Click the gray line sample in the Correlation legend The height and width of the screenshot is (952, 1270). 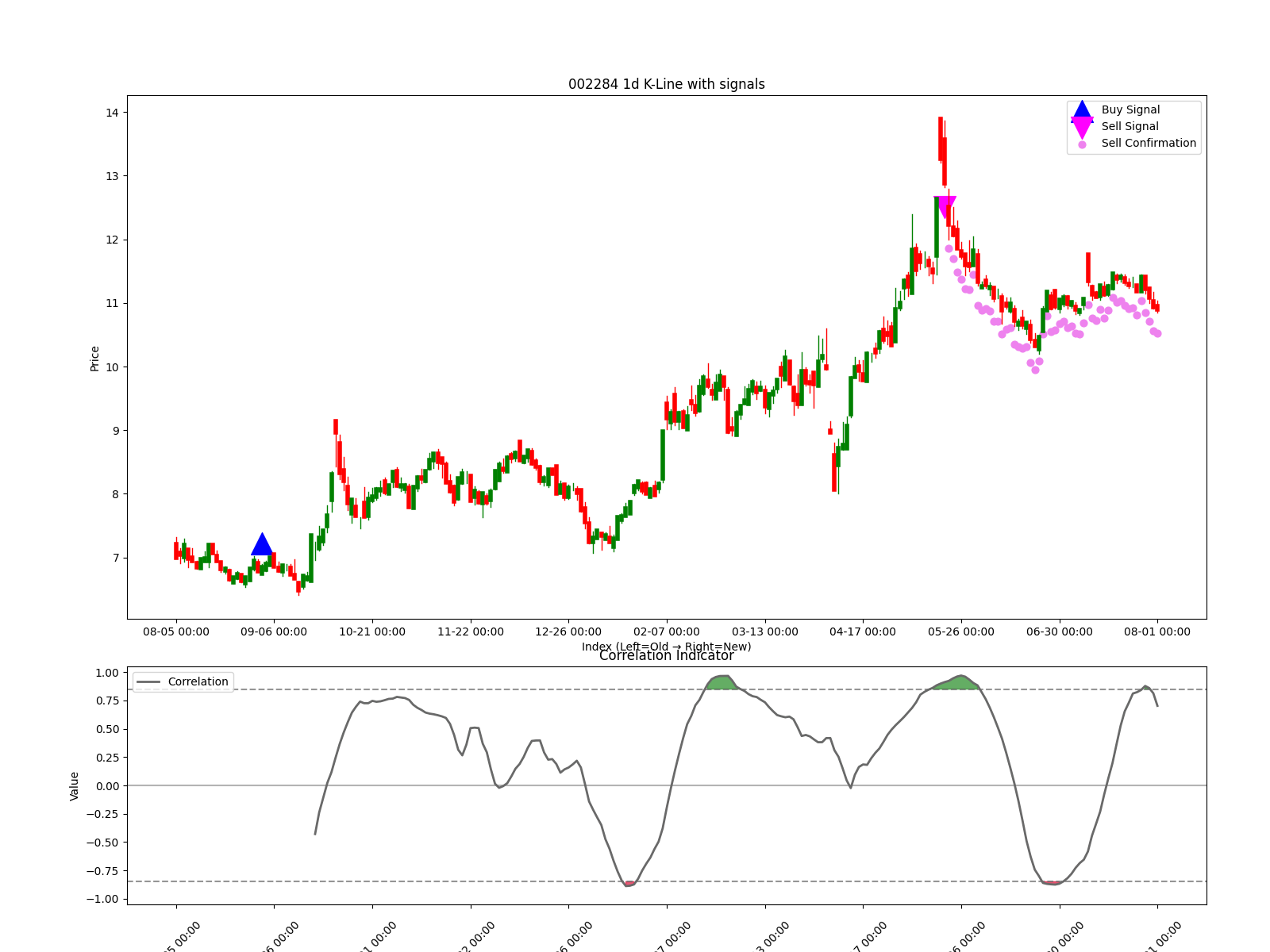point(148,682)
